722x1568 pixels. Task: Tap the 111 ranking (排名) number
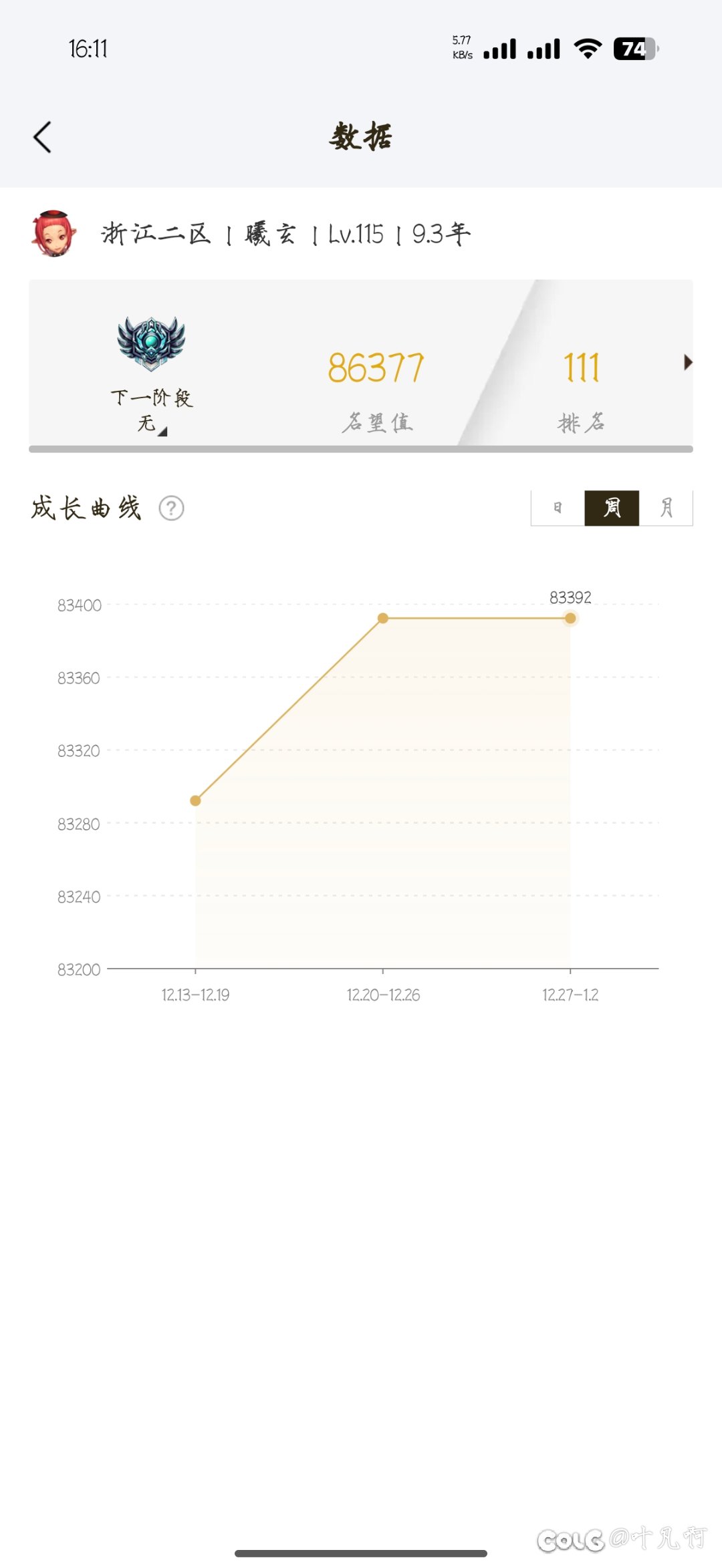[582, 368]
